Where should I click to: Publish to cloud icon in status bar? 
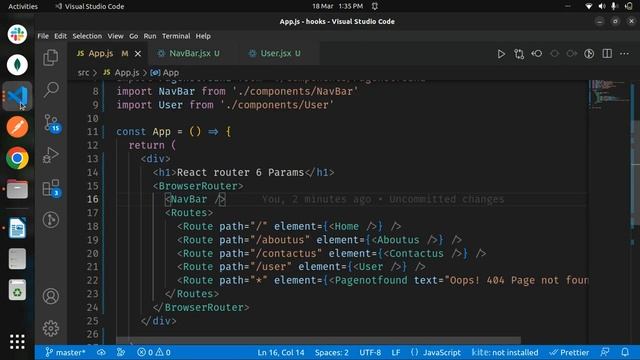point(101,352)
